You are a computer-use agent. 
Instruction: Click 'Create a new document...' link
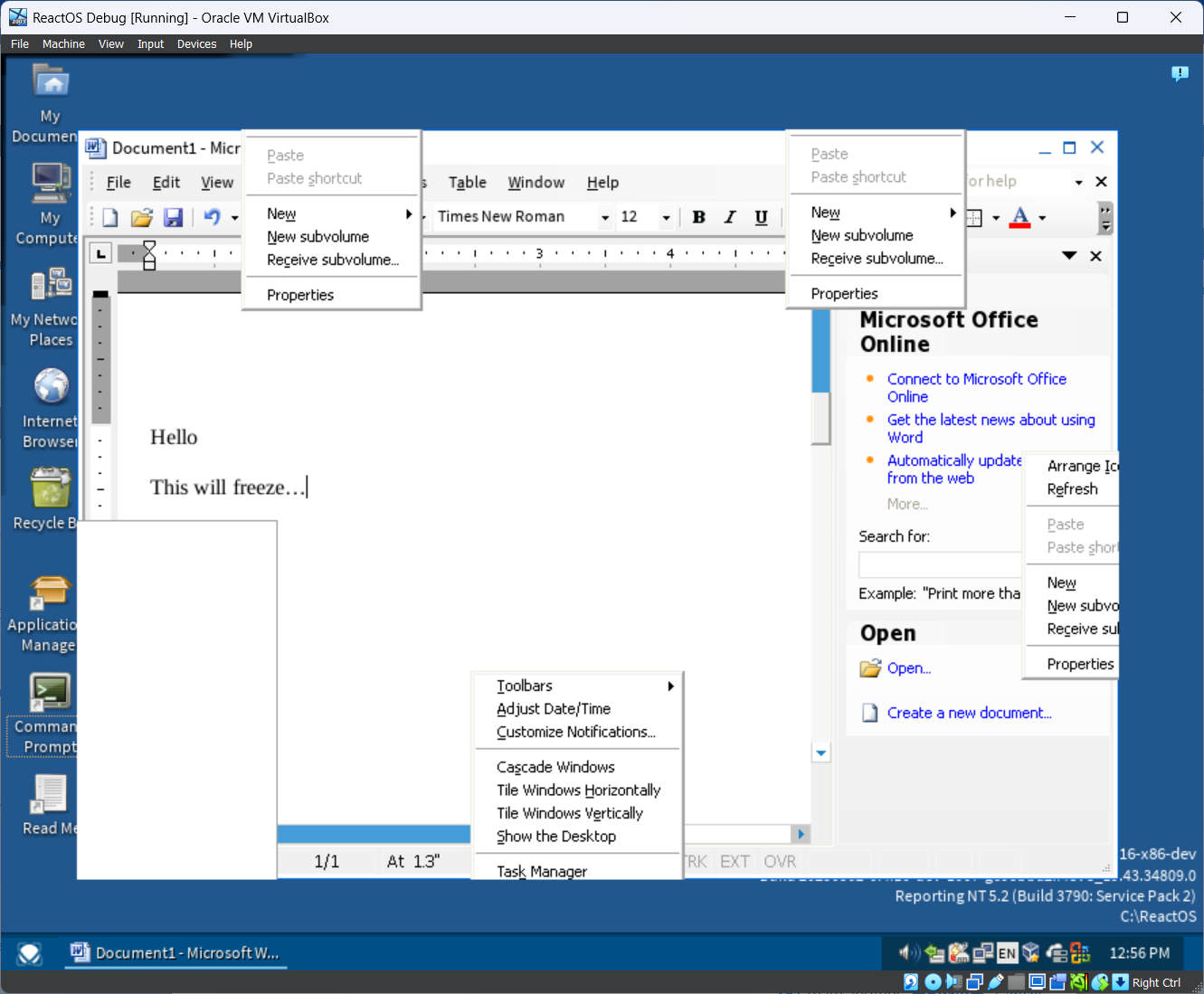pos(969,713)
